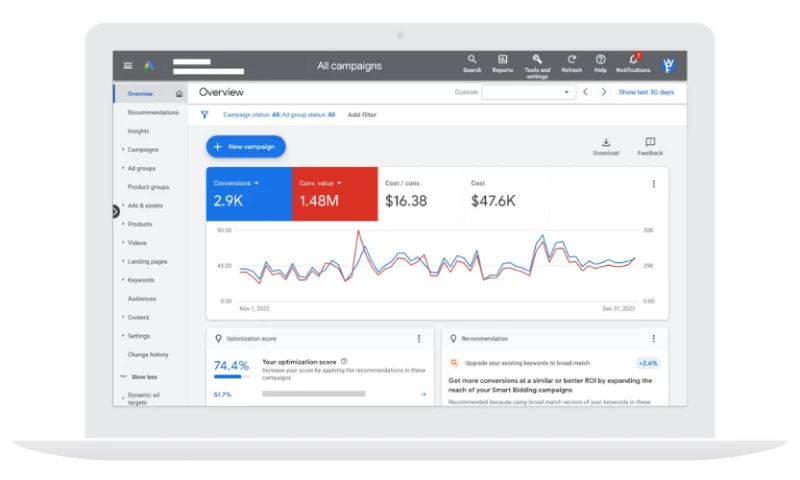Open Tools and settings

tap(537, 60)
